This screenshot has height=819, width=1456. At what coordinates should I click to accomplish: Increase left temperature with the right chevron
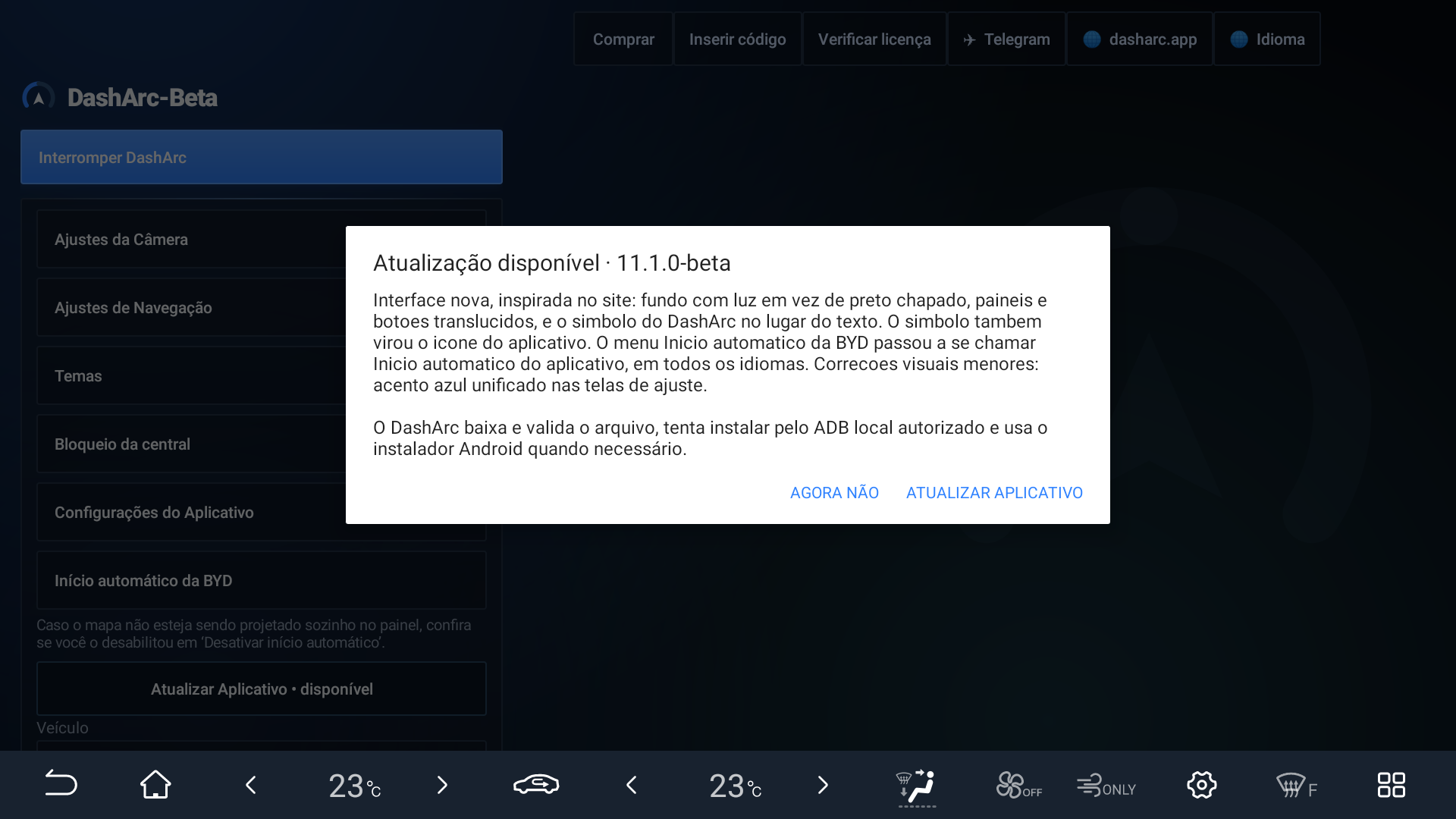(442, 785)
